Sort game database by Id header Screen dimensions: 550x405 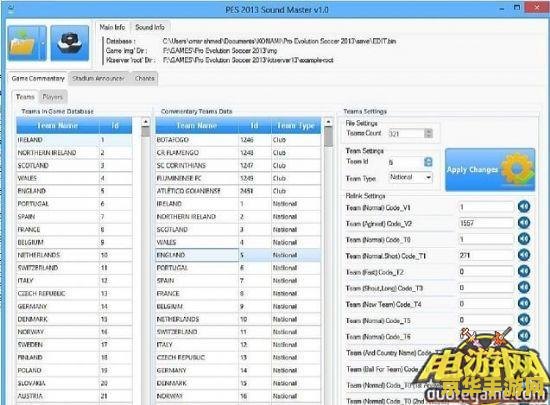coord(115,125)
